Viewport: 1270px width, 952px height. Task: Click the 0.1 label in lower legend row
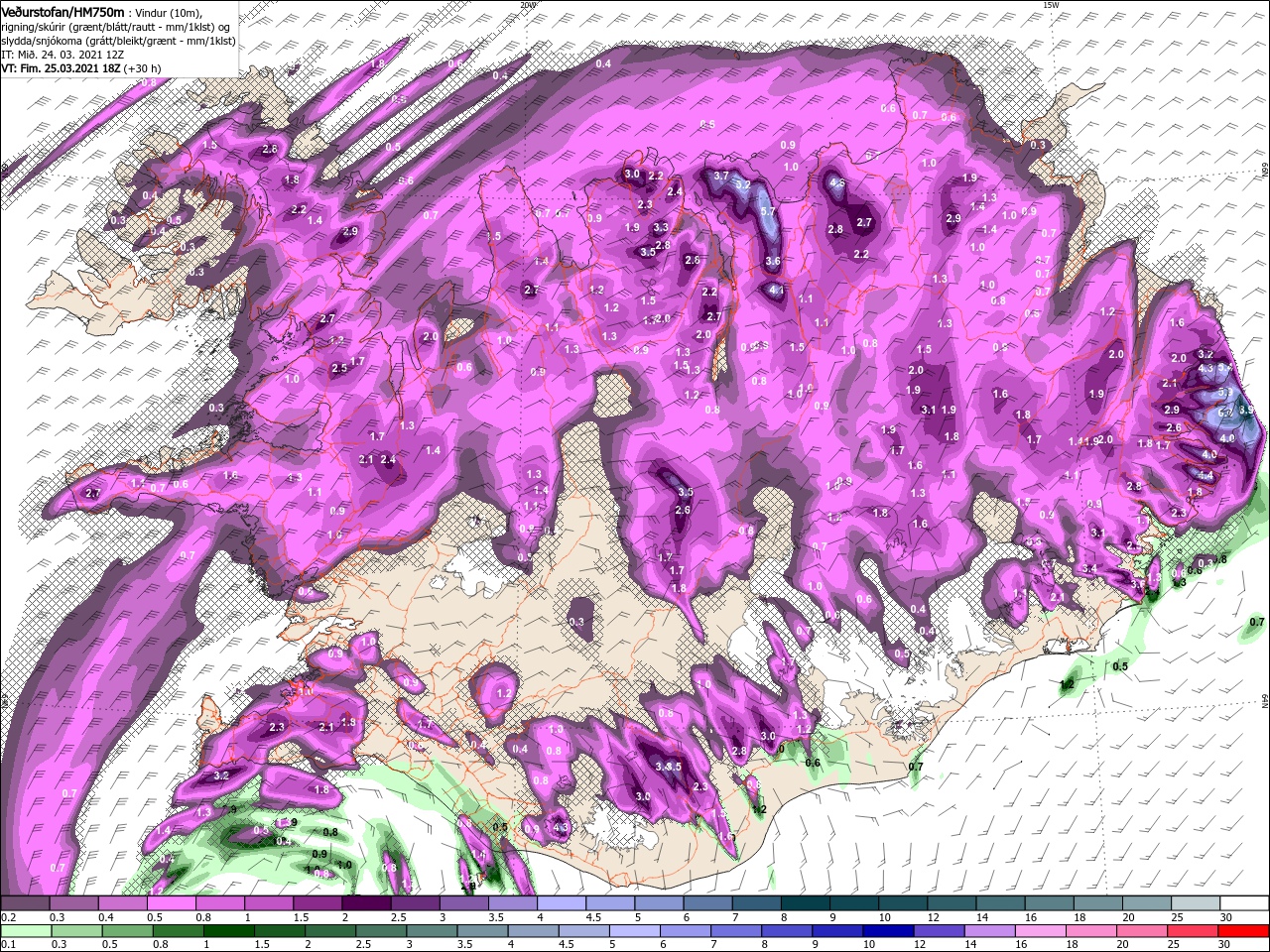tap(8, 944)
